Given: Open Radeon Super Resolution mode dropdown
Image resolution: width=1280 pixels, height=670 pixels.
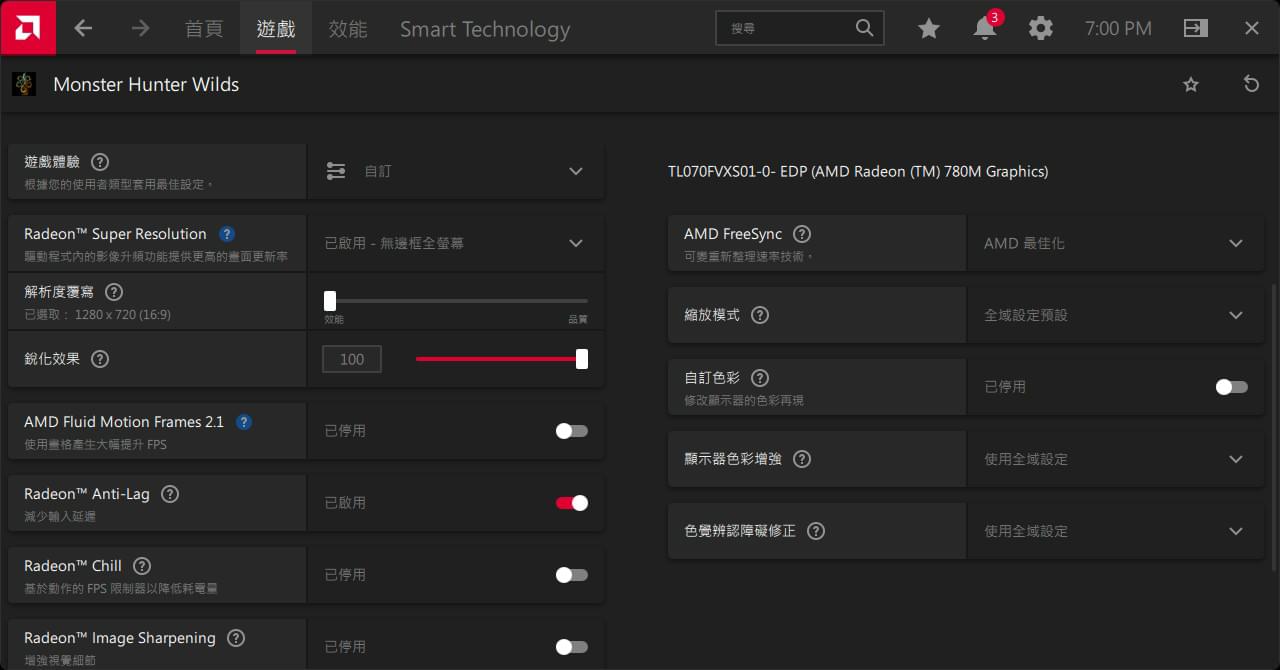Looking at the screenshot, I should 456,243.
